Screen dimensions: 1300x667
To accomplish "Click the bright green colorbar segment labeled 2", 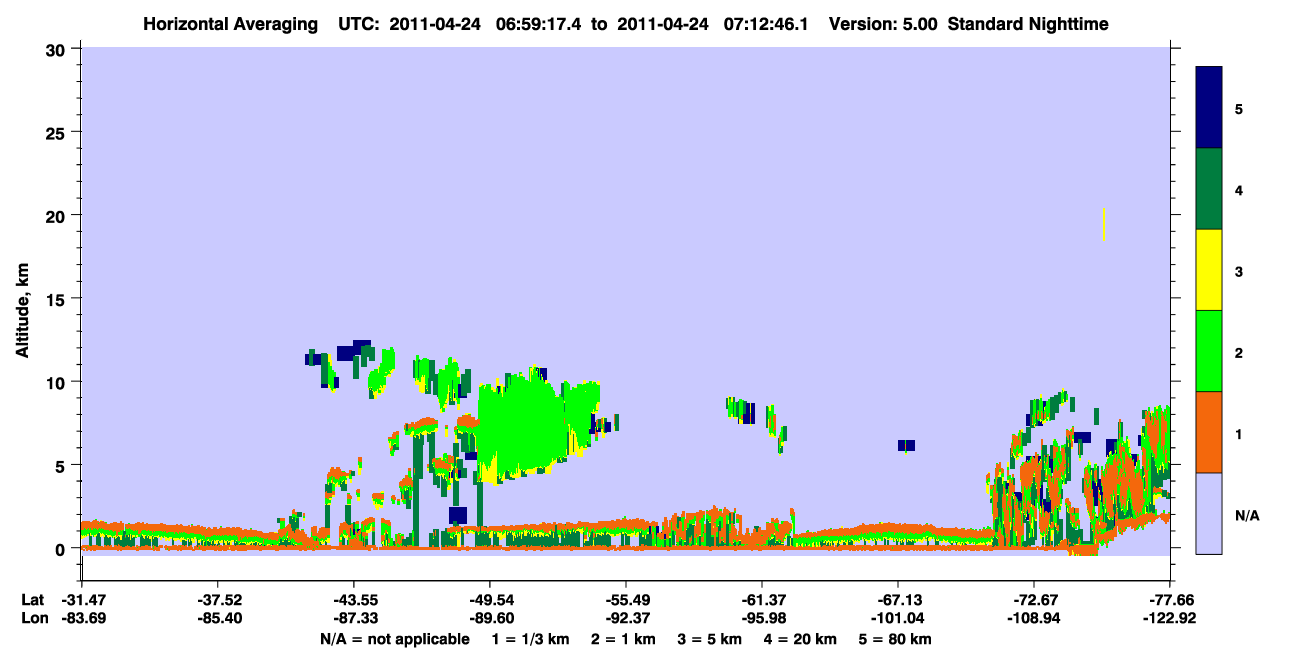I will (1209, 351).
